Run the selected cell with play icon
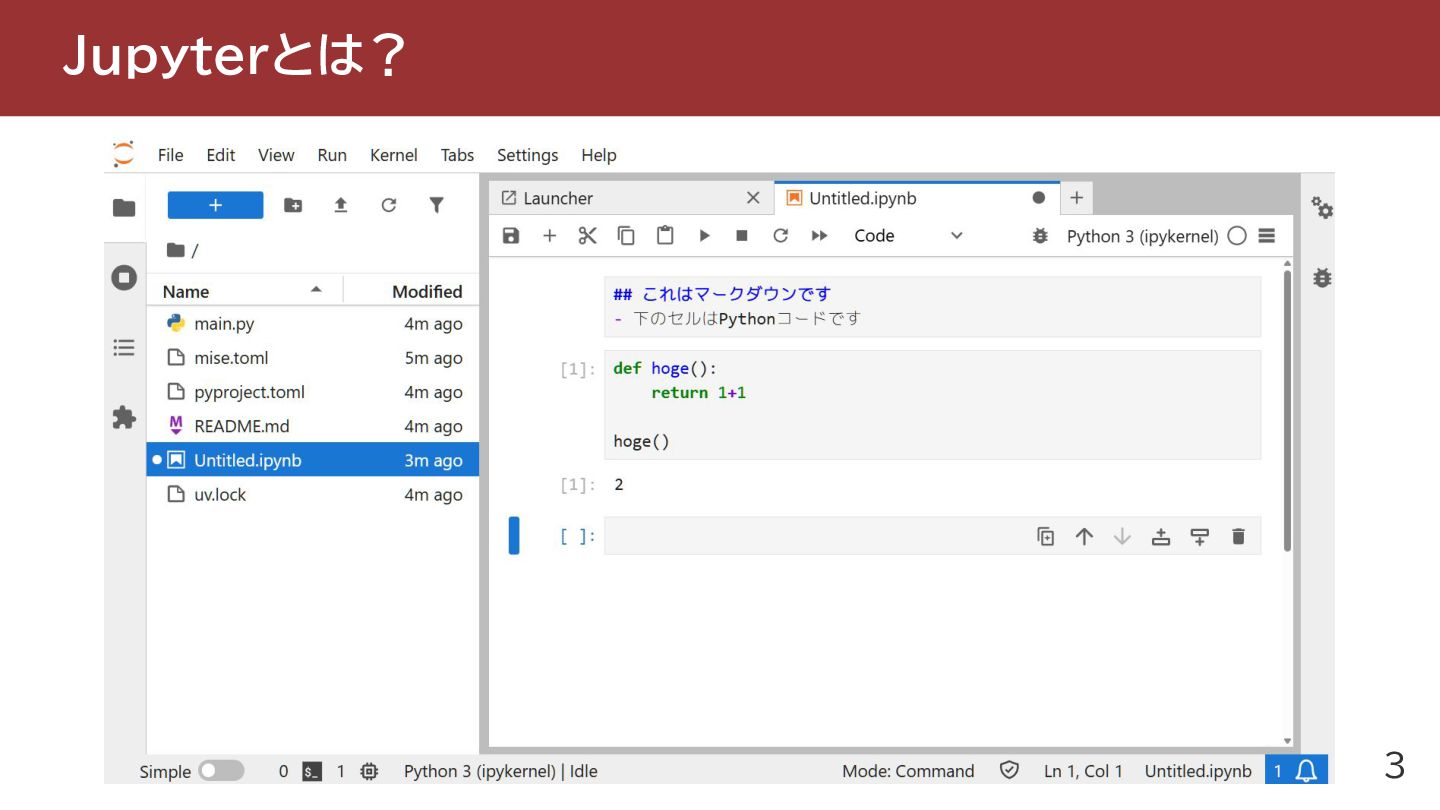This screenshot has width=1440, height=810. 704,236
